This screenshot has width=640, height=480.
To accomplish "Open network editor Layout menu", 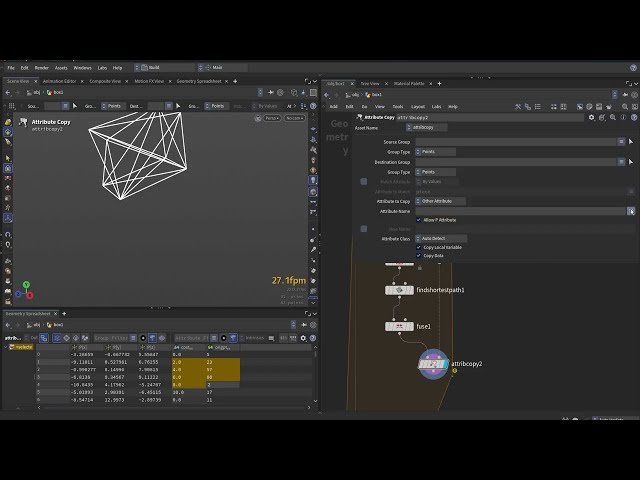I will [418, 107].
